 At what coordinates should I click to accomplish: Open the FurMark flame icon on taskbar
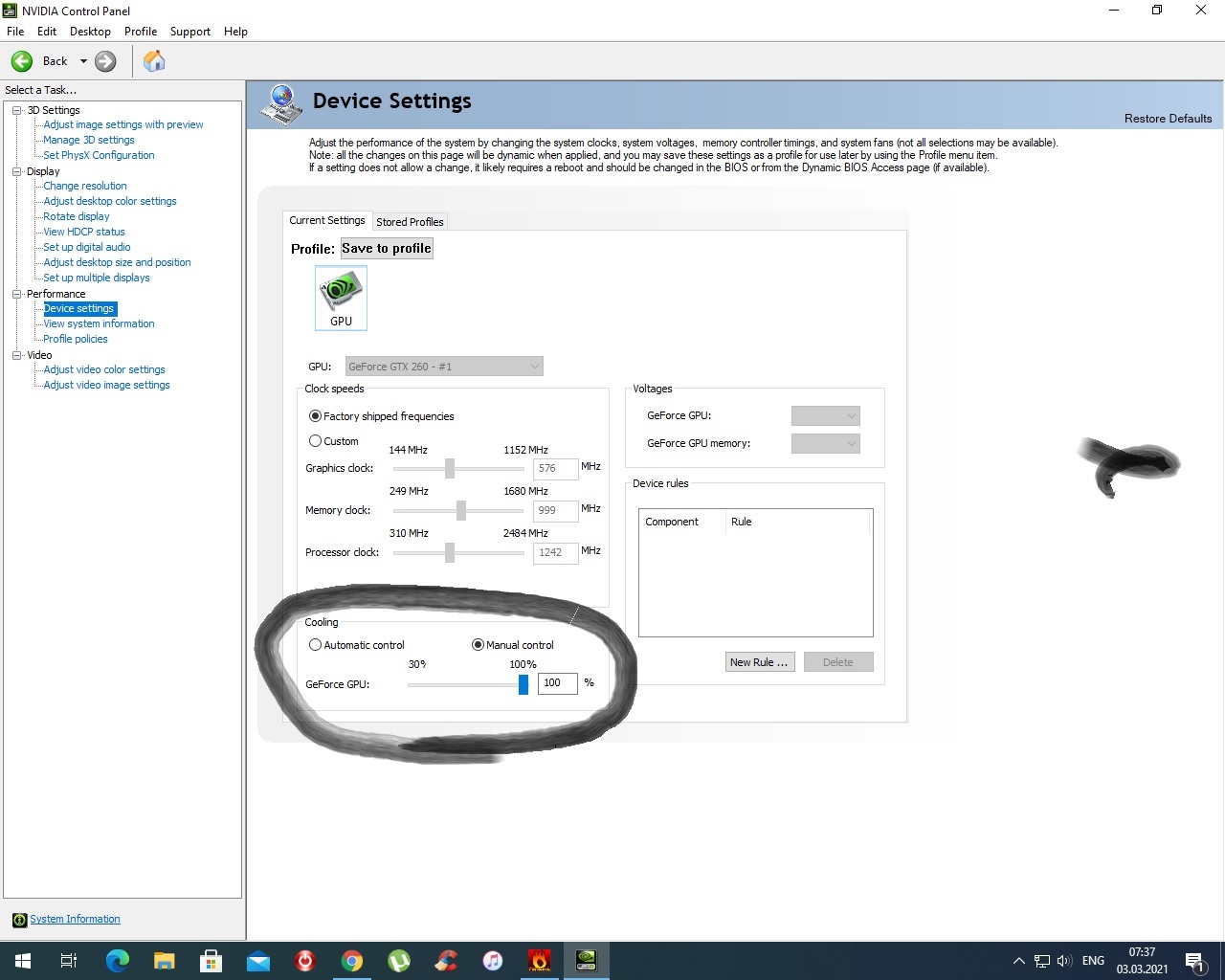(540, 961)
